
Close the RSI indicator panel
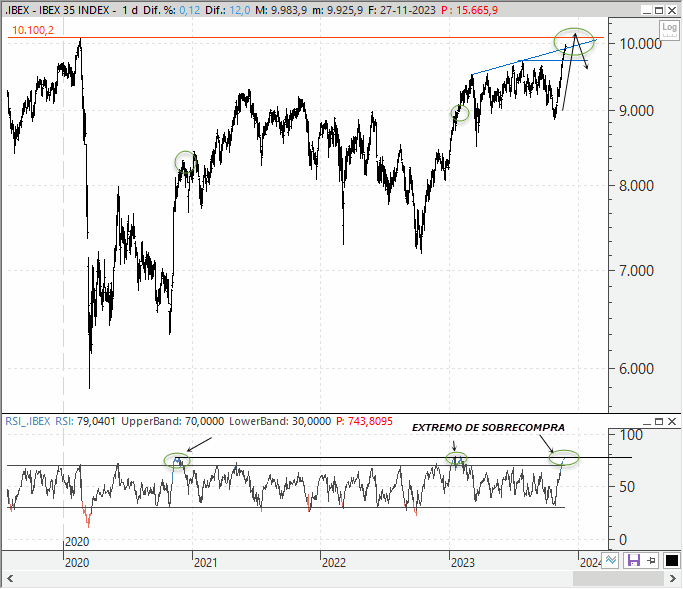[x=672, y=422]
